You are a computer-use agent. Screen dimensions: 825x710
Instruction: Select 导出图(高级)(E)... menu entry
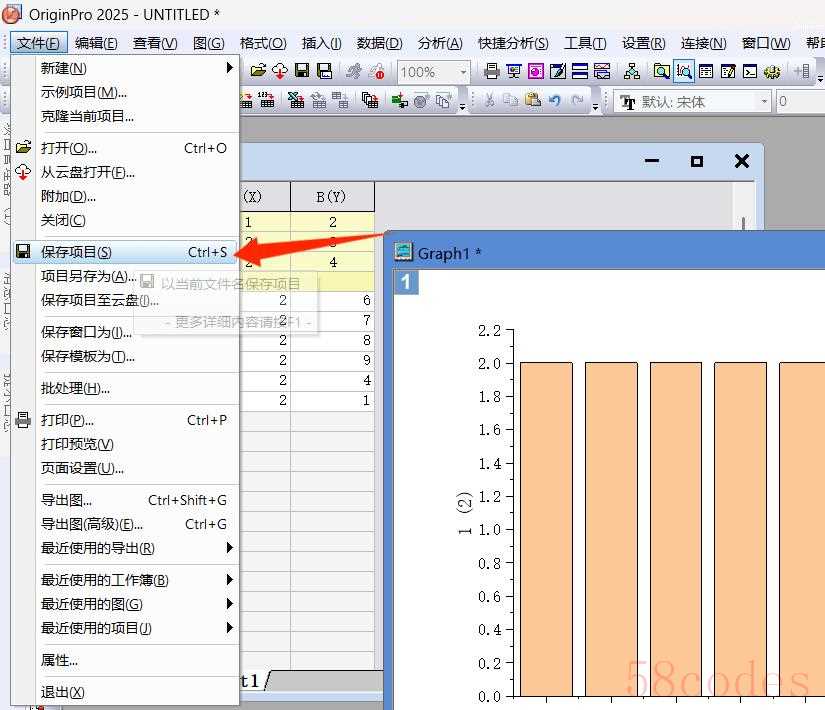[125, 524]
